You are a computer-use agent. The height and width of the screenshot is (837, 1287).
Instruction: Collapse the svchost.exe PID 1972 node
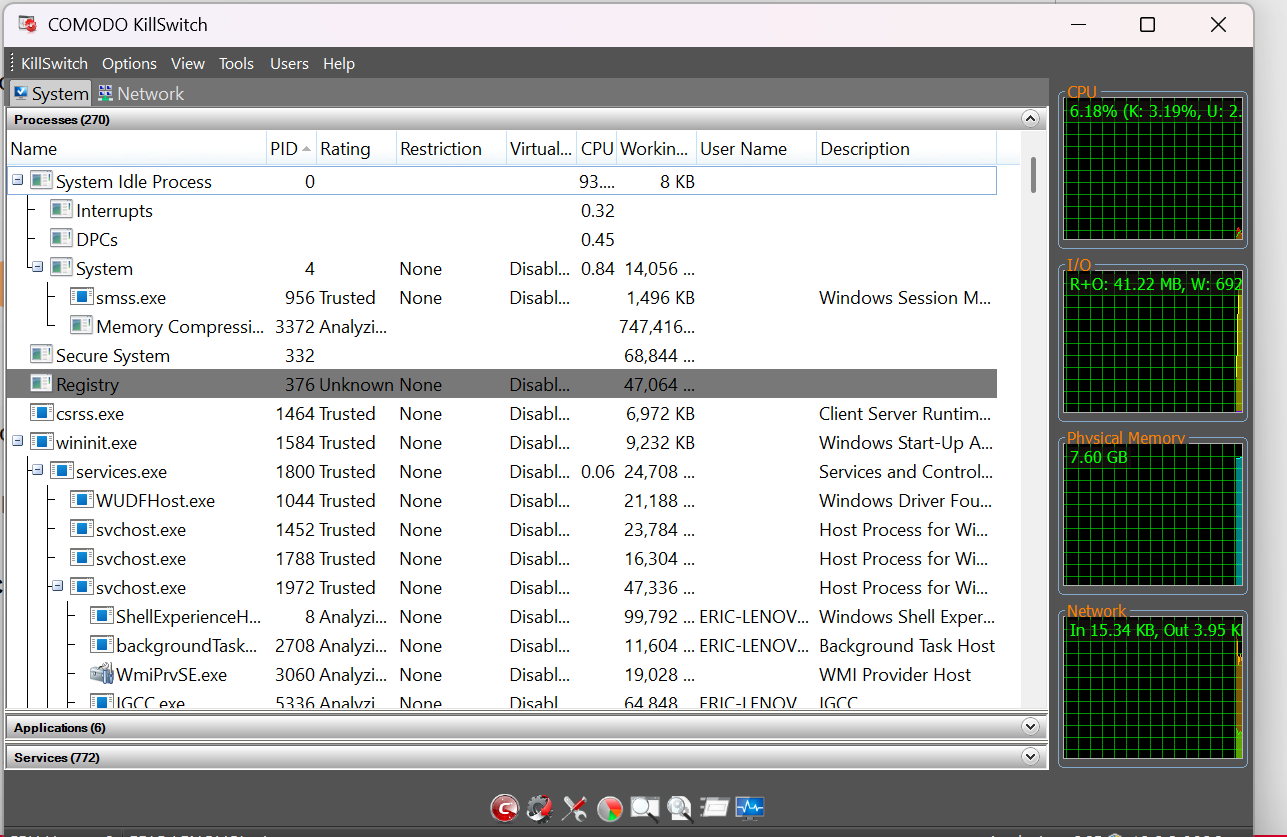pos(57,587)
